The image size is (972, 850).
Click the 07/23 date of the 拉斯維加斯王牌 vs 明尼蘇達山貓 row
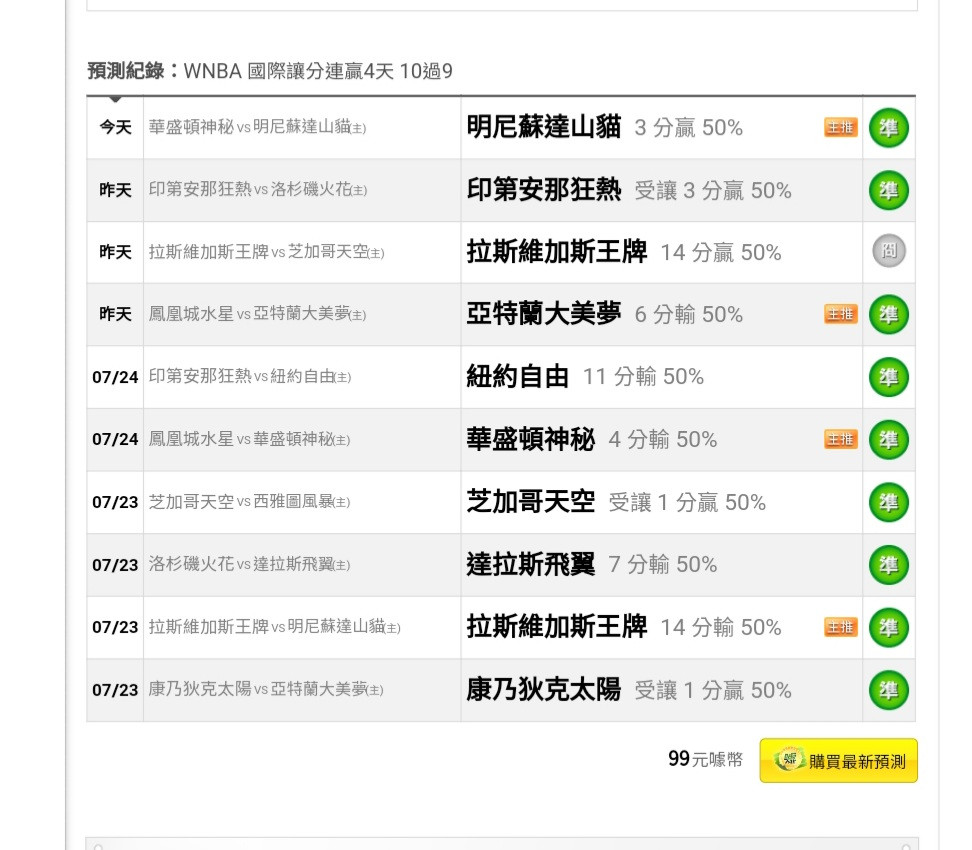pos(115,627)
